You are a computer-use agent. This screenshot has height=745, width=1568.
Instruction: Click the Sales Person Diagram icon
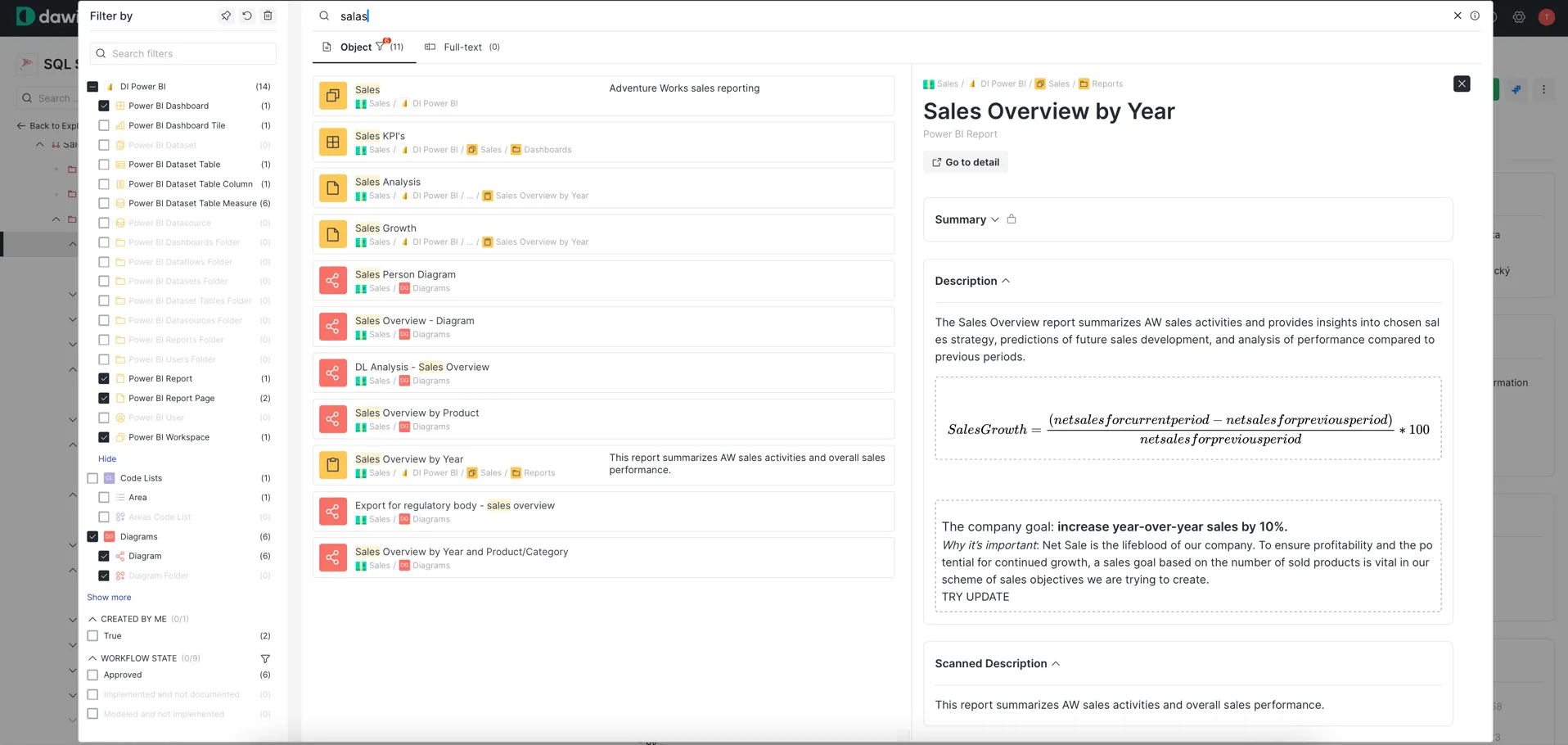click(333, 281)
